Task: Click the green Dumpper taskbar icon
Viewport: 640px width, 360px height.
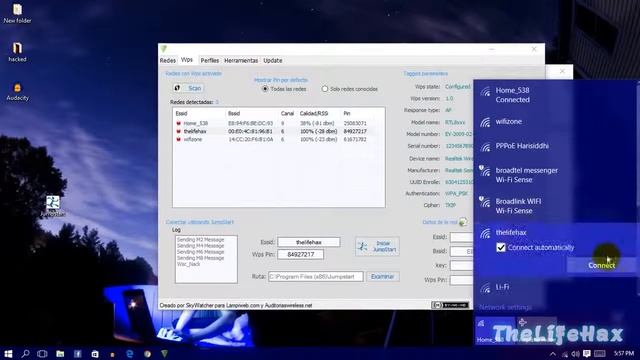Action: coord(164,353)
